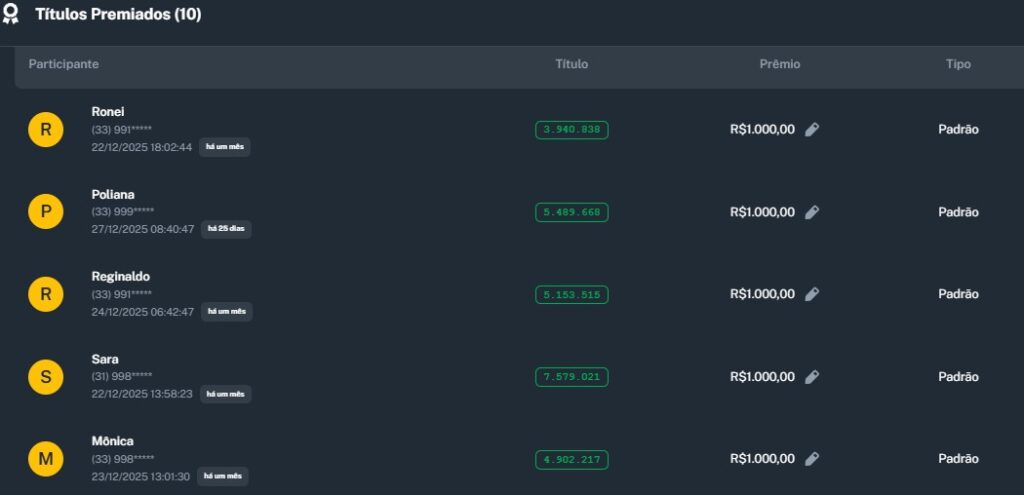
Task: Click the Títulos Premiados award ribbon icon
Action: [11, 15]
